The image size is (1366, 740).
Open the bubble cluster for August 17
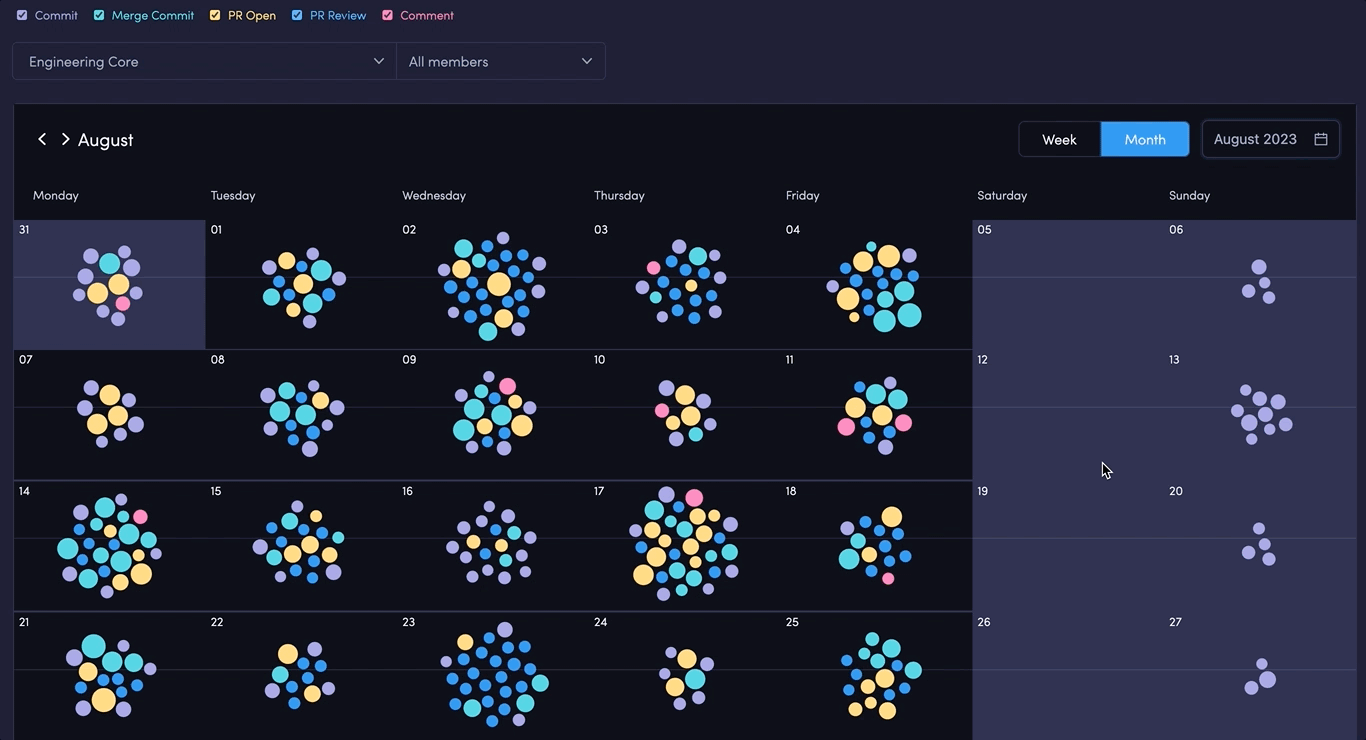coord(684,544)
